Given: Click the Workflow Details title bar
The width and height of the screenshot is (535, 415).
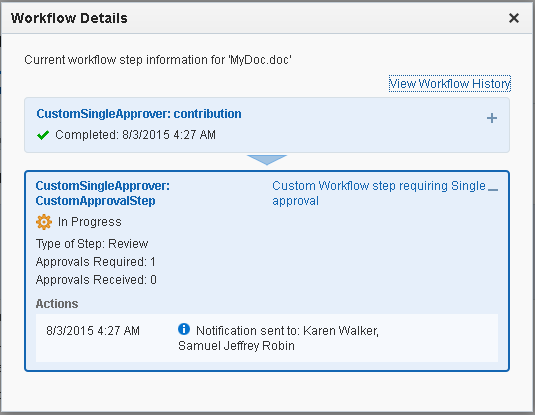Looking at the screenshot, I should (267, 18).
